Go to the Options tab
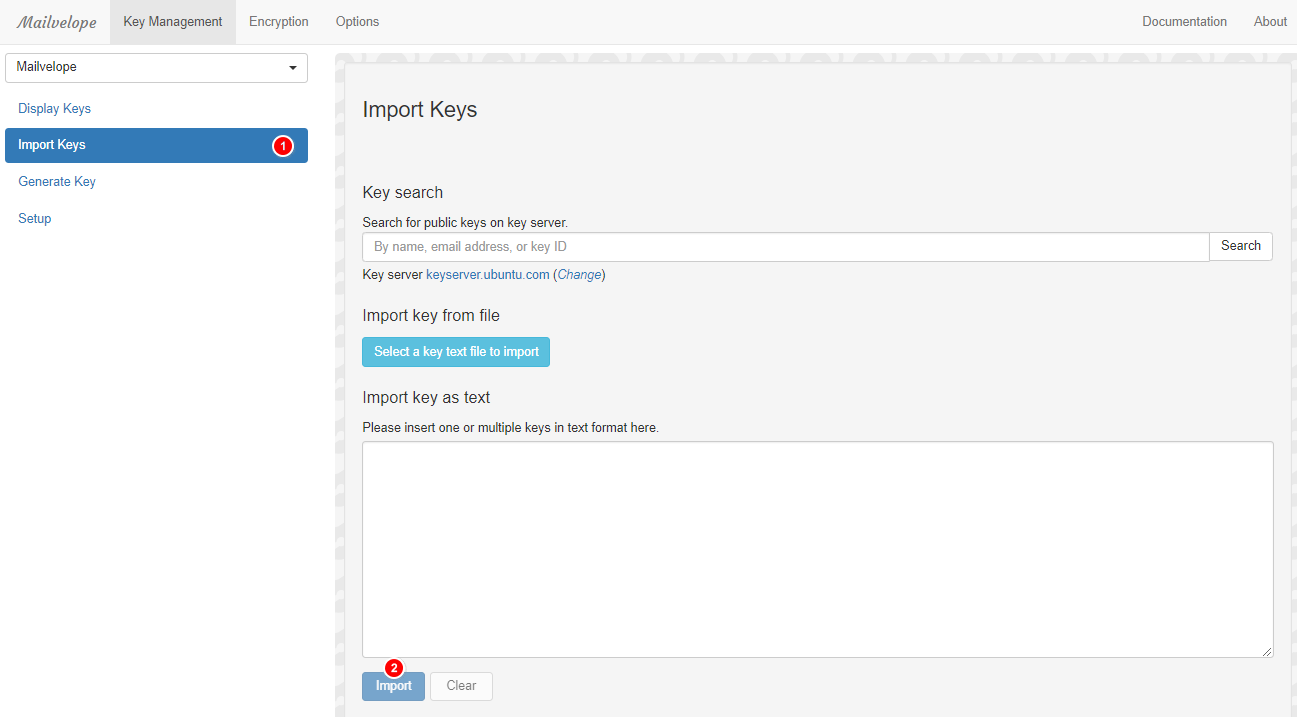Viewport: 1297px width, 717px height. click(x=357, y=22)
